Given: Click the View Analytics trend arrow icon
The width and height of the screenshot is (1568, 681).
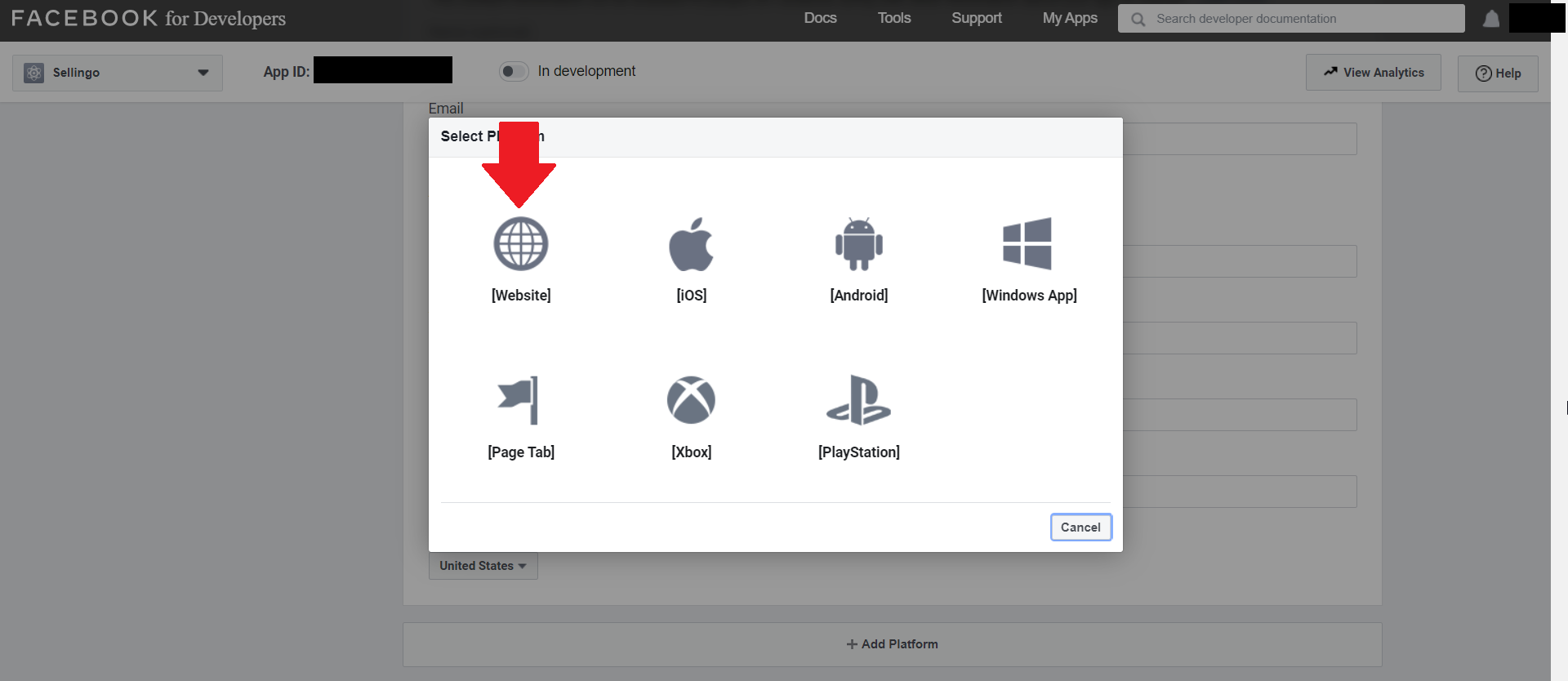Looking at the screenshot, I should [x=1331, y=72].
